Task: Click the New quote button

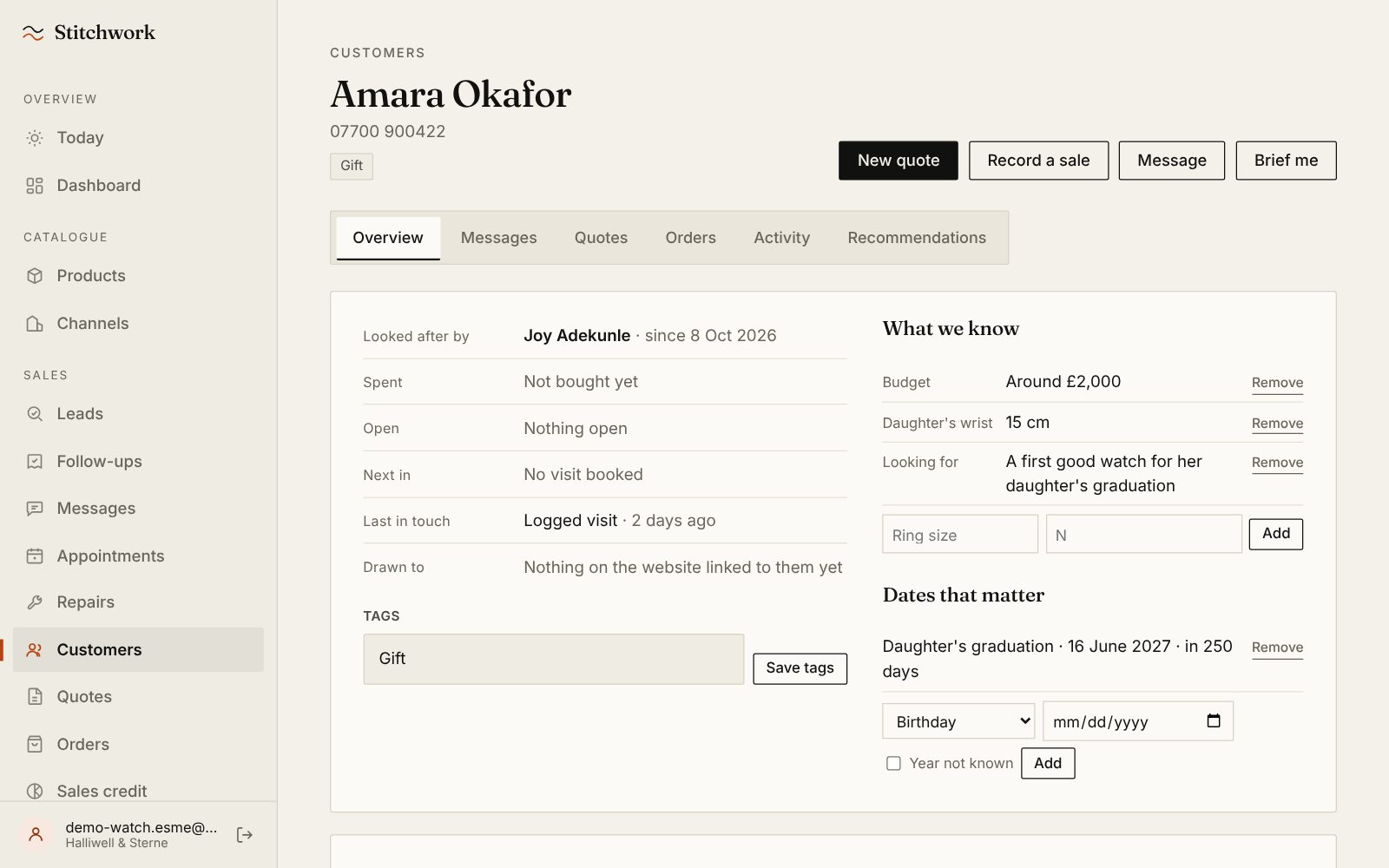Action: click(899, 161)
